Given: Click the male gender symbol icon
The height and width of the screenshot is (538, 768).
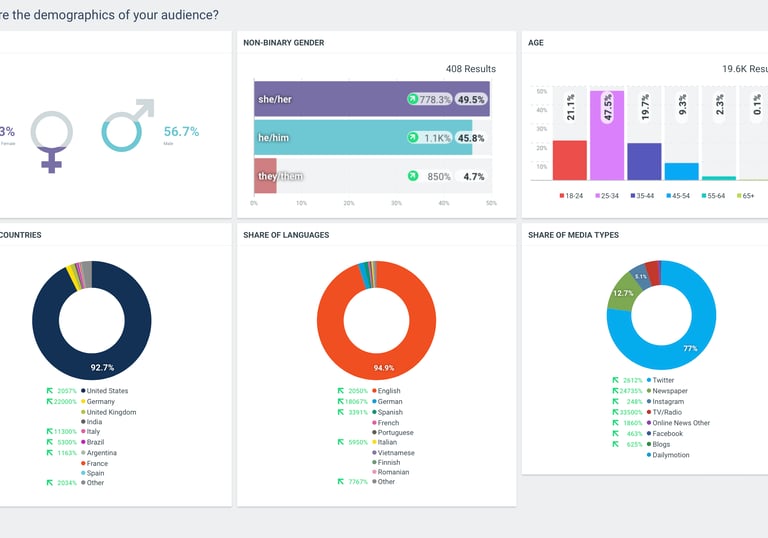Looking at the screenshot, I should (128, 125).
